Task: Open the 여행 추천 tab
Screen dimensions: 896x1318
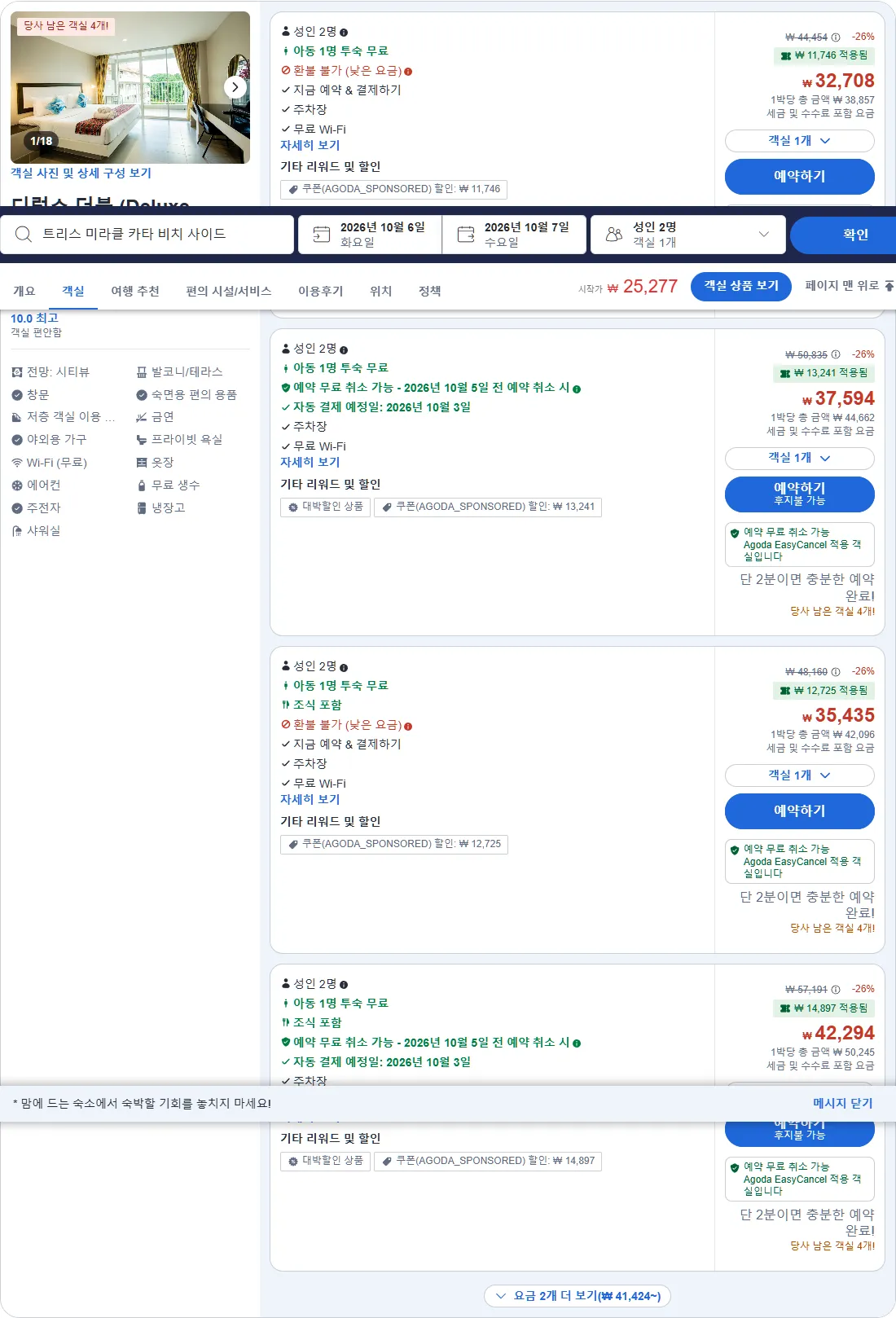Action: pos(135,291)
